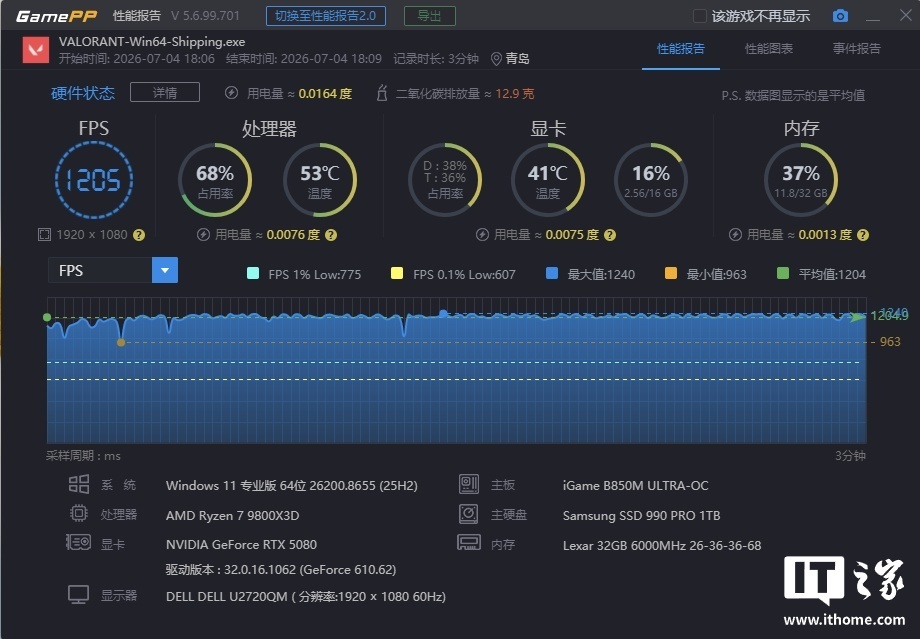Click the VRAM 16% 2.56/16 GB gauge
The image size is (920, 639).
tap(651, 180)
